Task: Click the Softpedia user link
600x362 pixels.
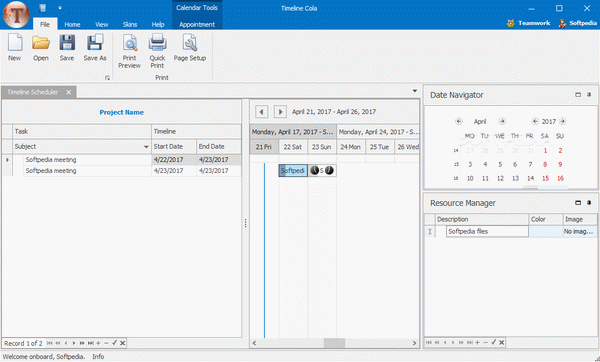Action: tap(578, 23)
